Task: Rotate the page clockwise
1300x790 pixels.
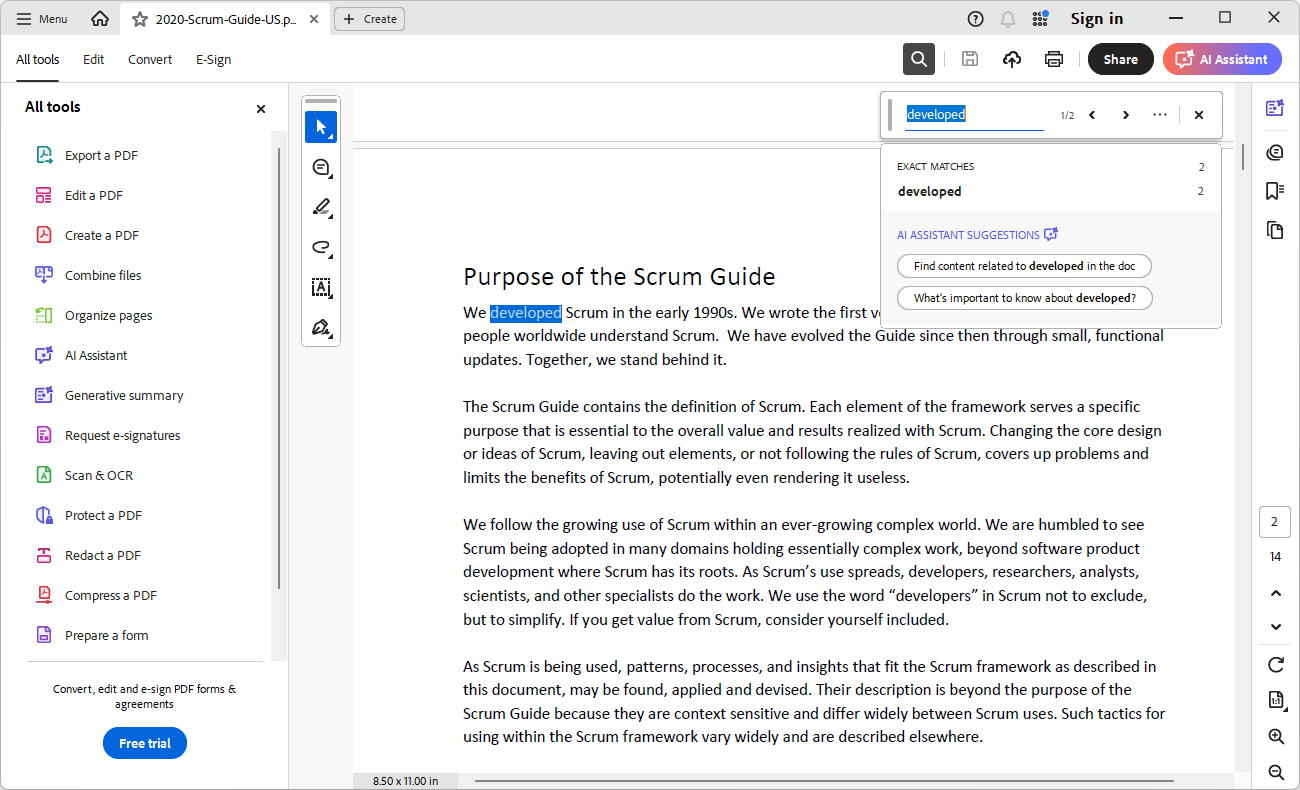Action: pos(1275,664)
